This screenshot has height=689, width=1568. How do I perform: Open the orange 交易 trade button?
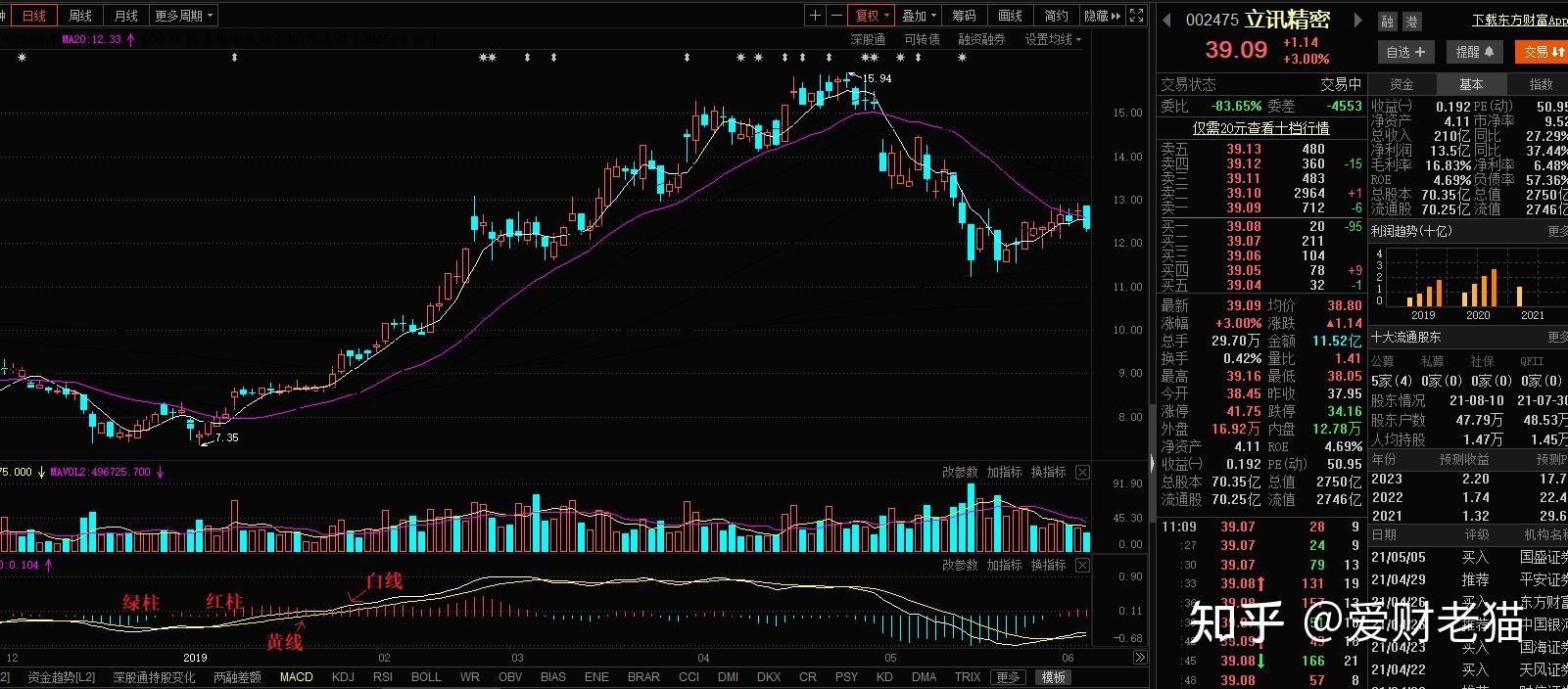1542,52
